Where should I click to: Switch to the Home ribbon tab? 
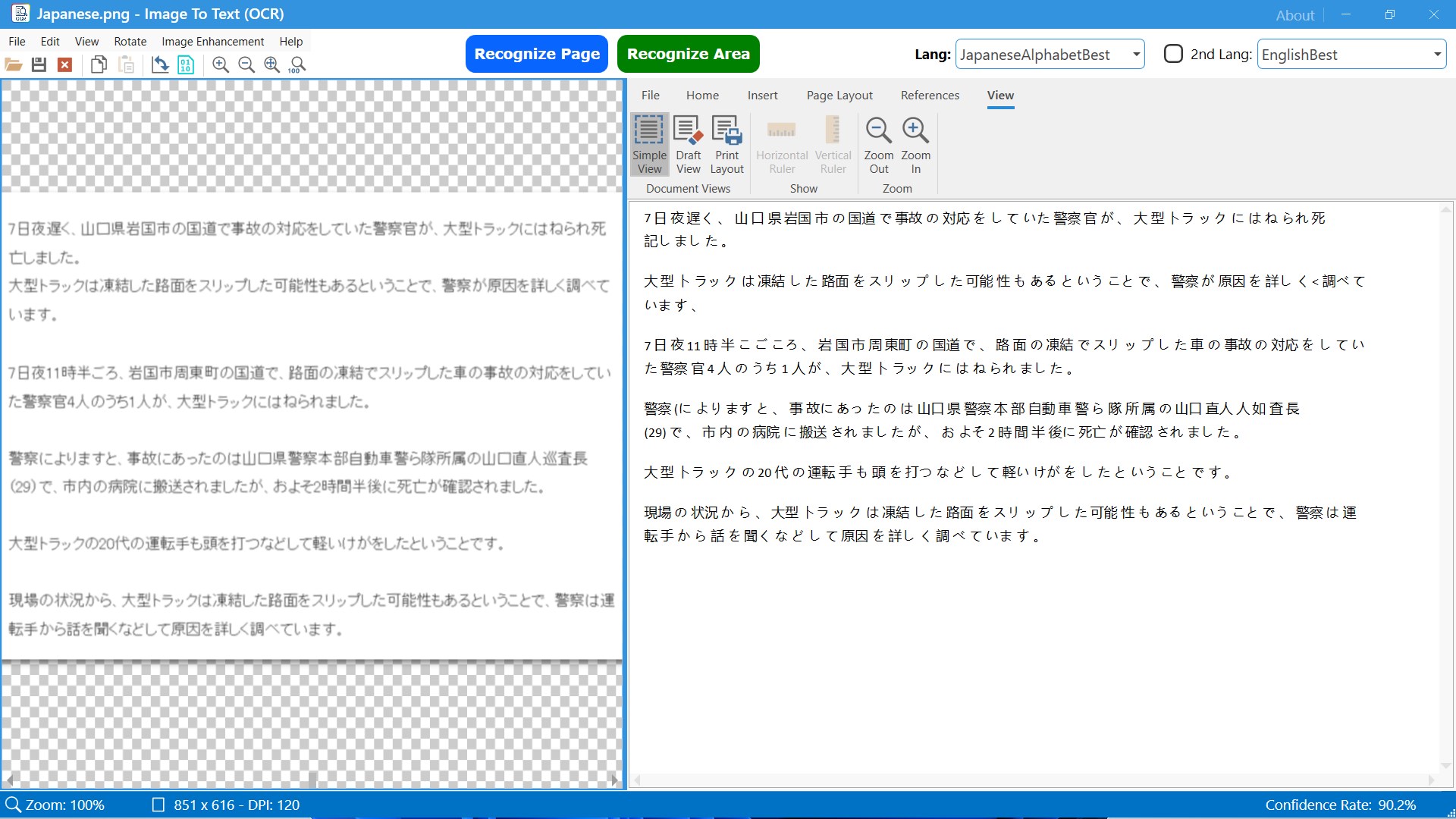pyautogui.click(x=702, y=96)
